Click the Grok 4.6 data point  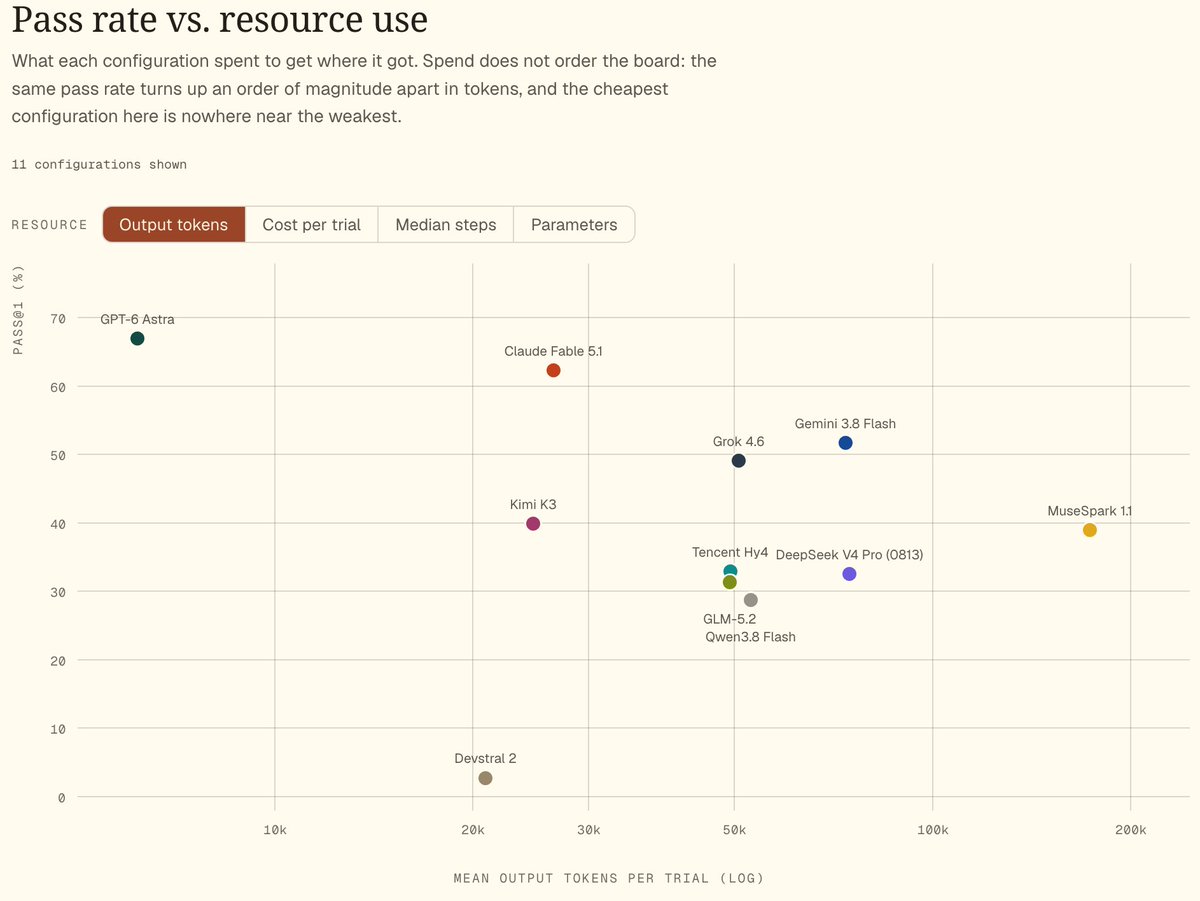point(738,461)
